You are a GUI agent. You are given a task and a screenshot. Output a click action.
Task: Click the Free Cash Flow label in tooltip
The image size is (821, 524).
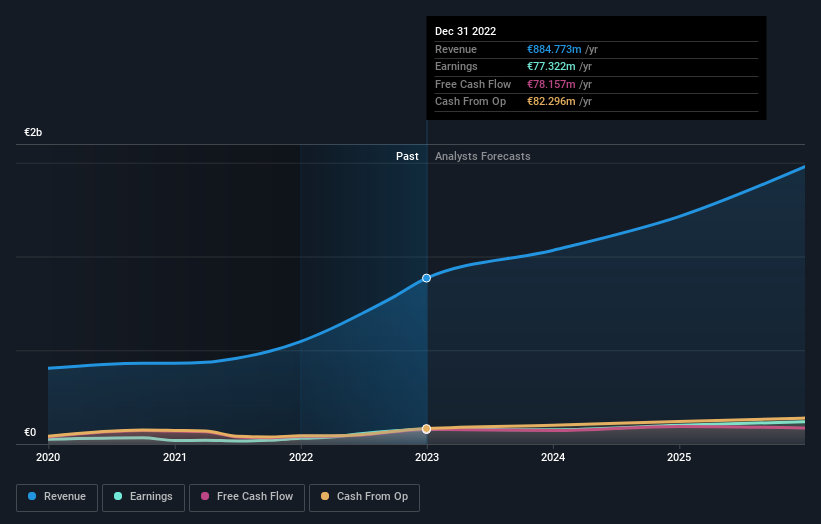(x=473, y=84)
